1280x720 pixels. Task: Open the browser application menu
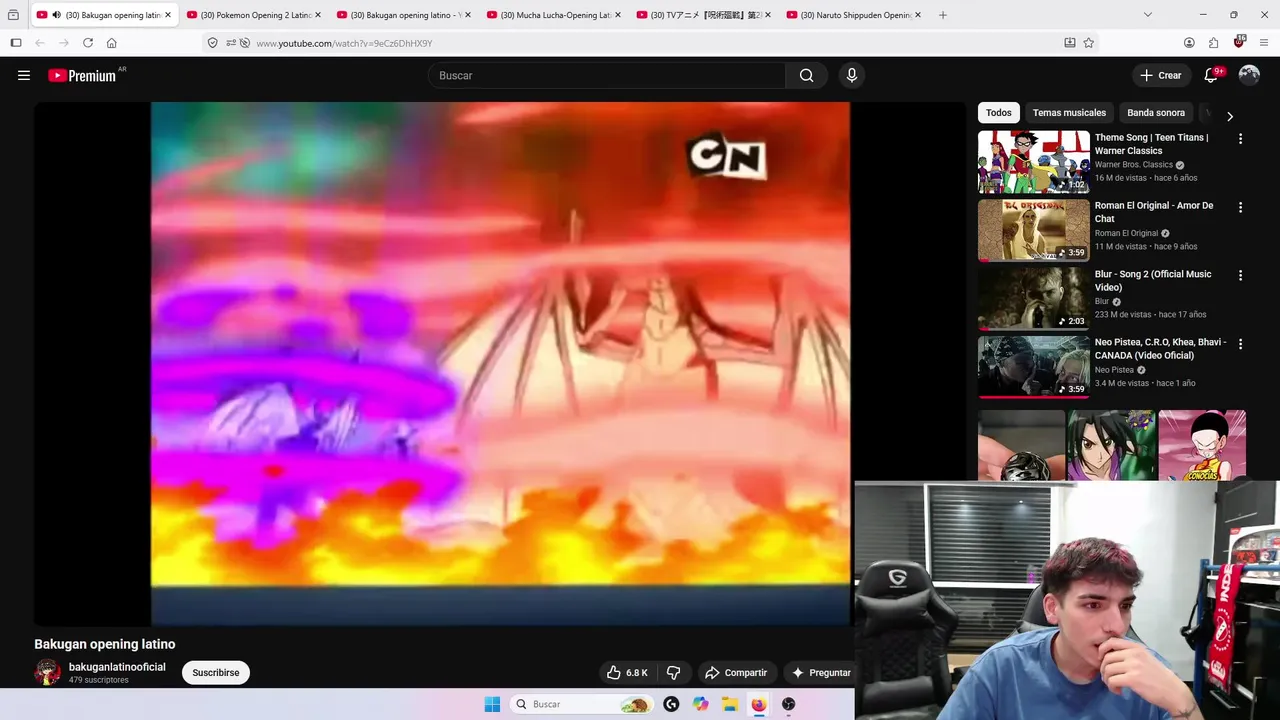(x=1265, y=43)
